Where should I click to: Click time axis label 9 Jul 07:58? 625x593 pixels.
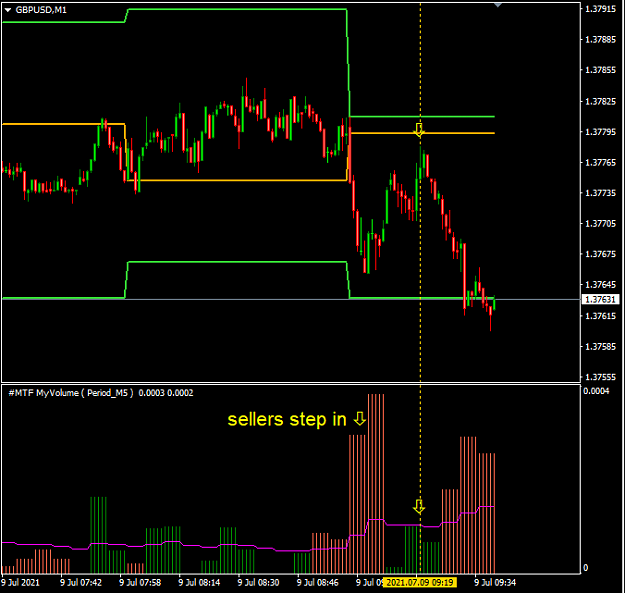tap(140, 583)
